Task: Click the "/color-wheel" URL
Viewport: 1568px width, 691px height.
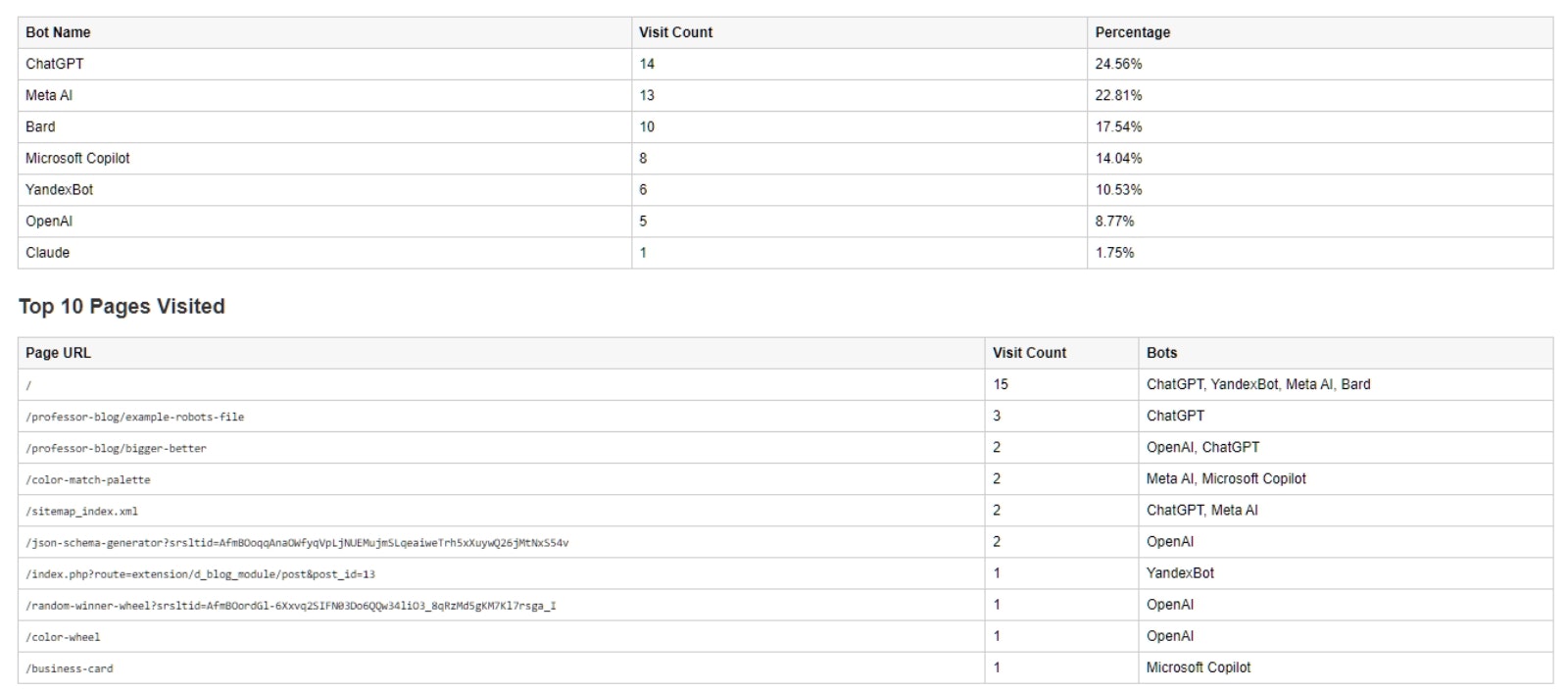Action: point(63,636)
